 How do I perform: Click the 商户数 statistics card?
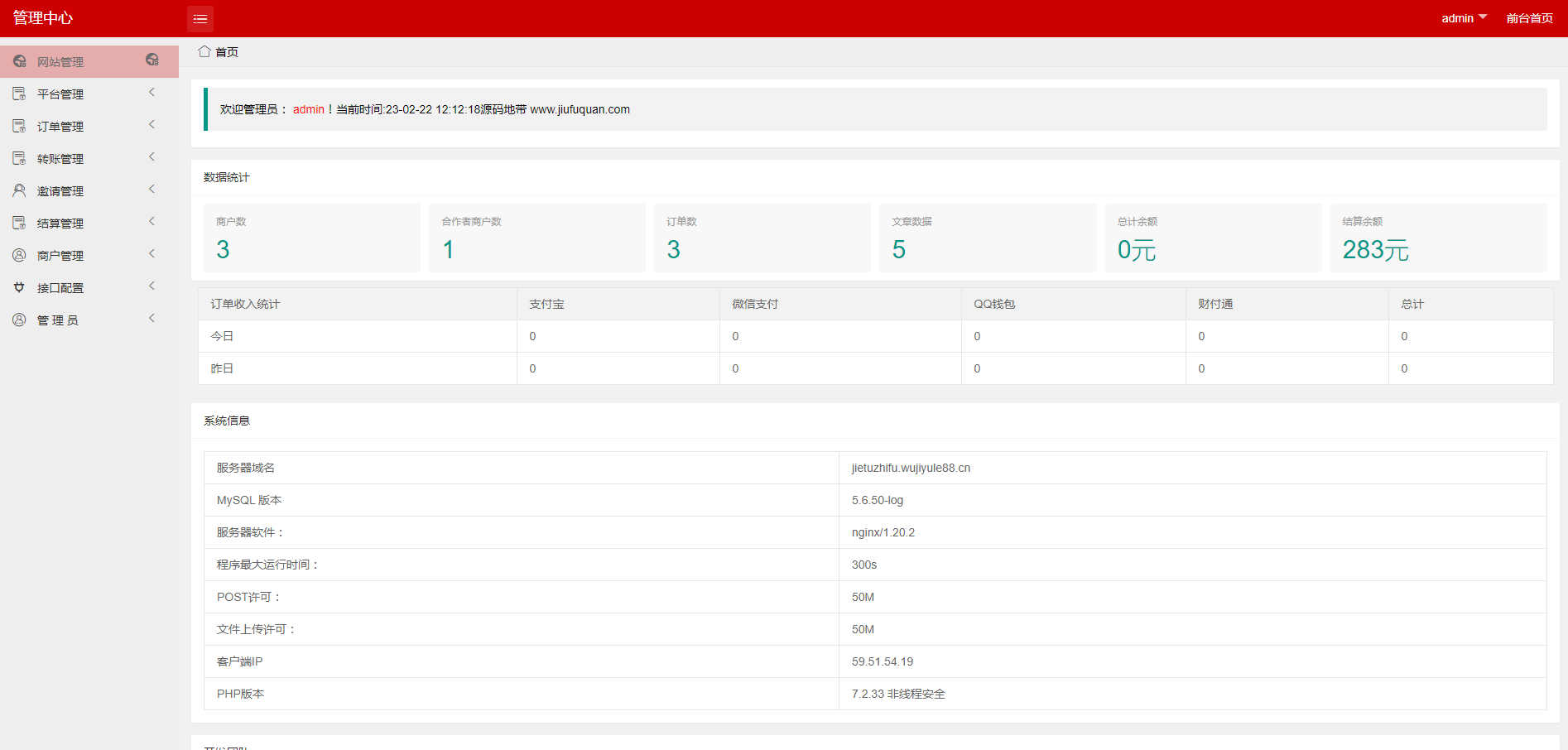[311, 238]
